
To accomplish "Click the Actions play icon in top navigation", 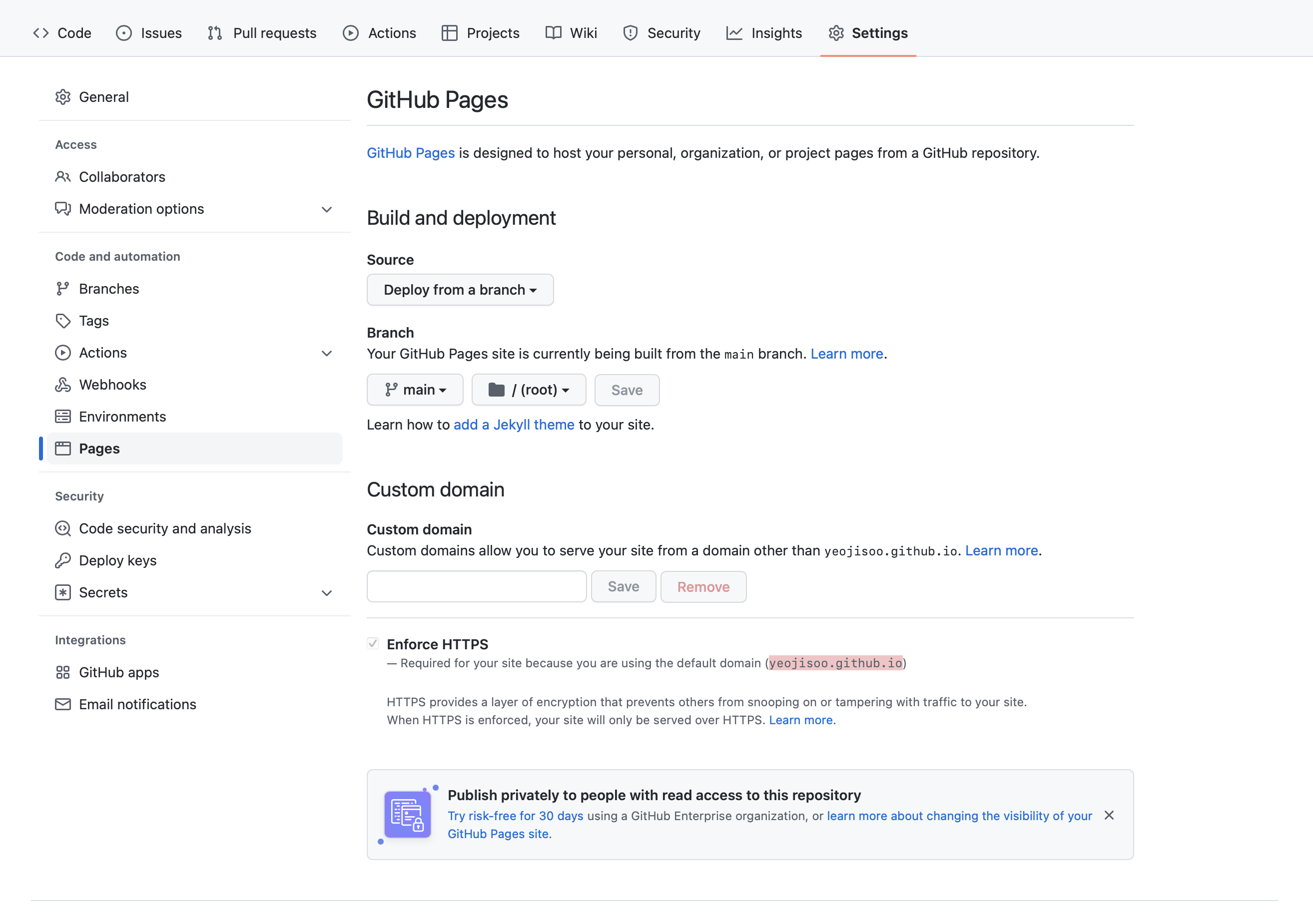I will (x=351, y=33).
